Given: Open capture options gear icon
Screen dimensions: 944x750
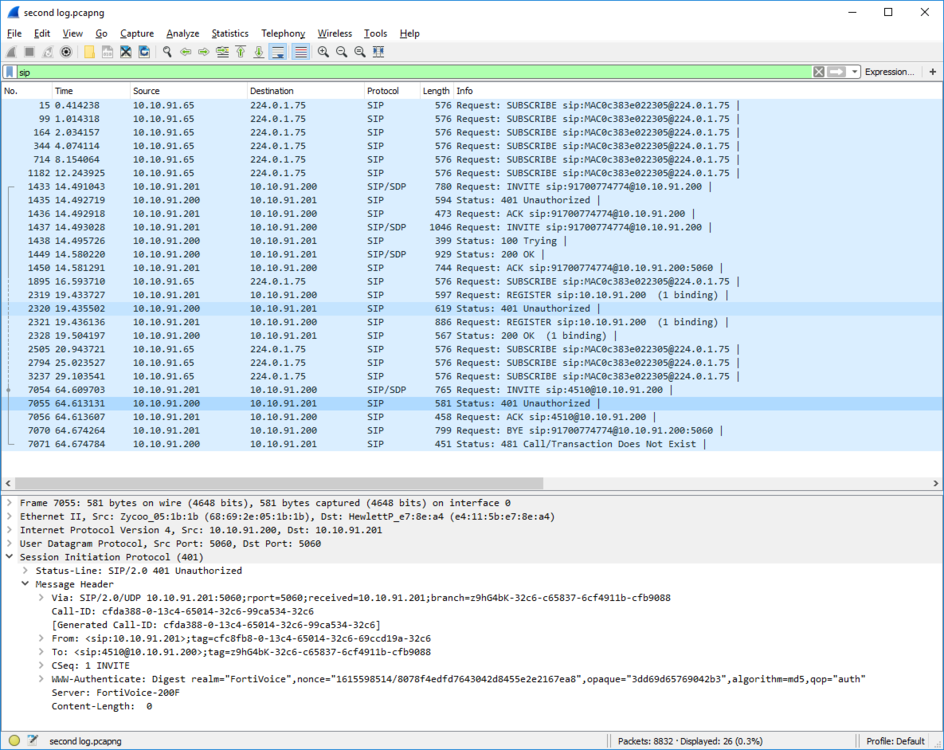Looking at the screenshot, I should pos(66,52).
